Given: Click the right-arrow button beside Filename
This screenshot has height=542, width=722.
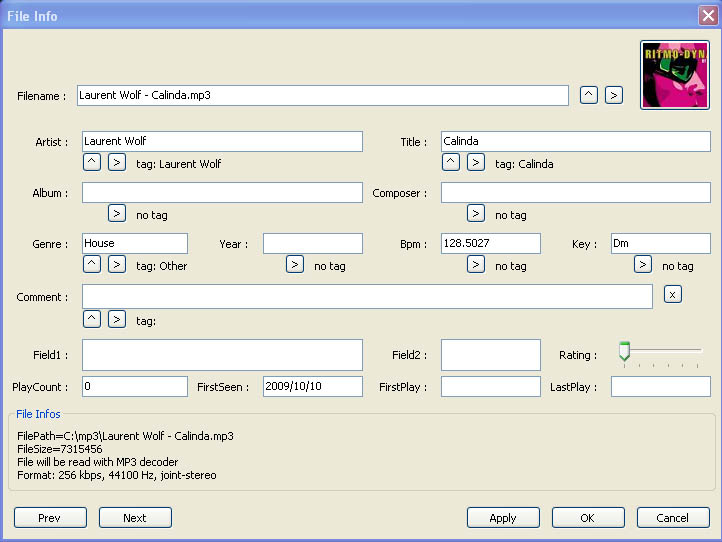Looking at the screenshot, I should [x=614, y=95].
